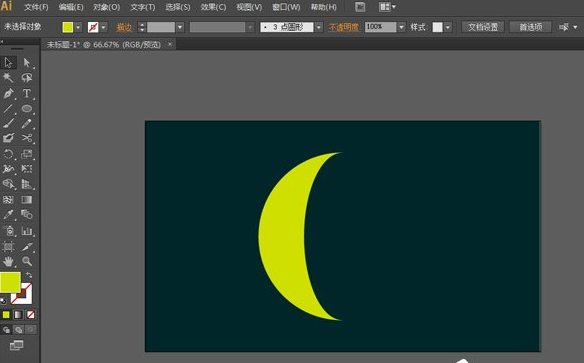
Task: Select the Scissors tool
Action: 26,138
